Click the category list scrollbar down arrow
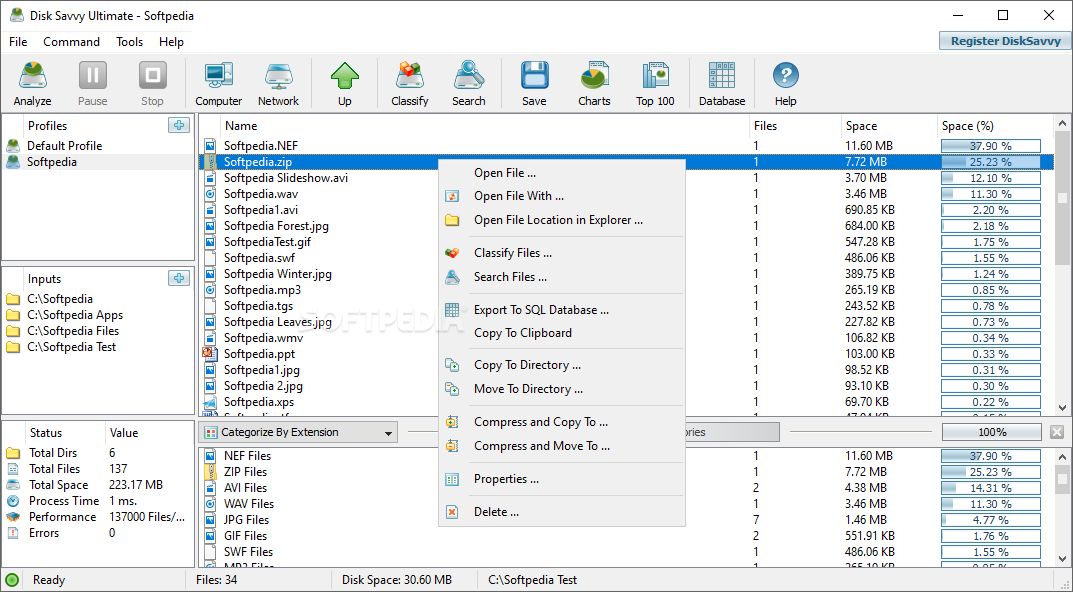Image resolution: width=1073 pixels, height=592 pixels. tap(1062, 561)
